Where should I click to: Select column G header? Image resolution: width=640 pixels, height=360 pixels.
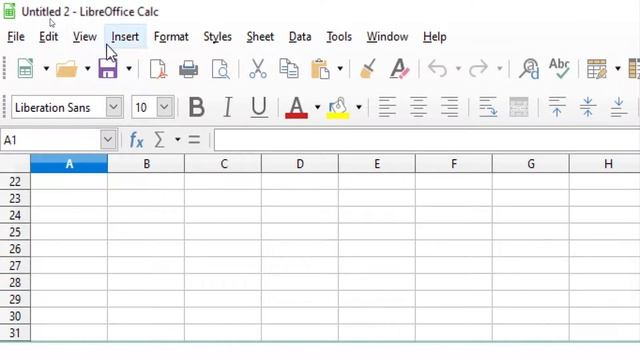[531, 164]
